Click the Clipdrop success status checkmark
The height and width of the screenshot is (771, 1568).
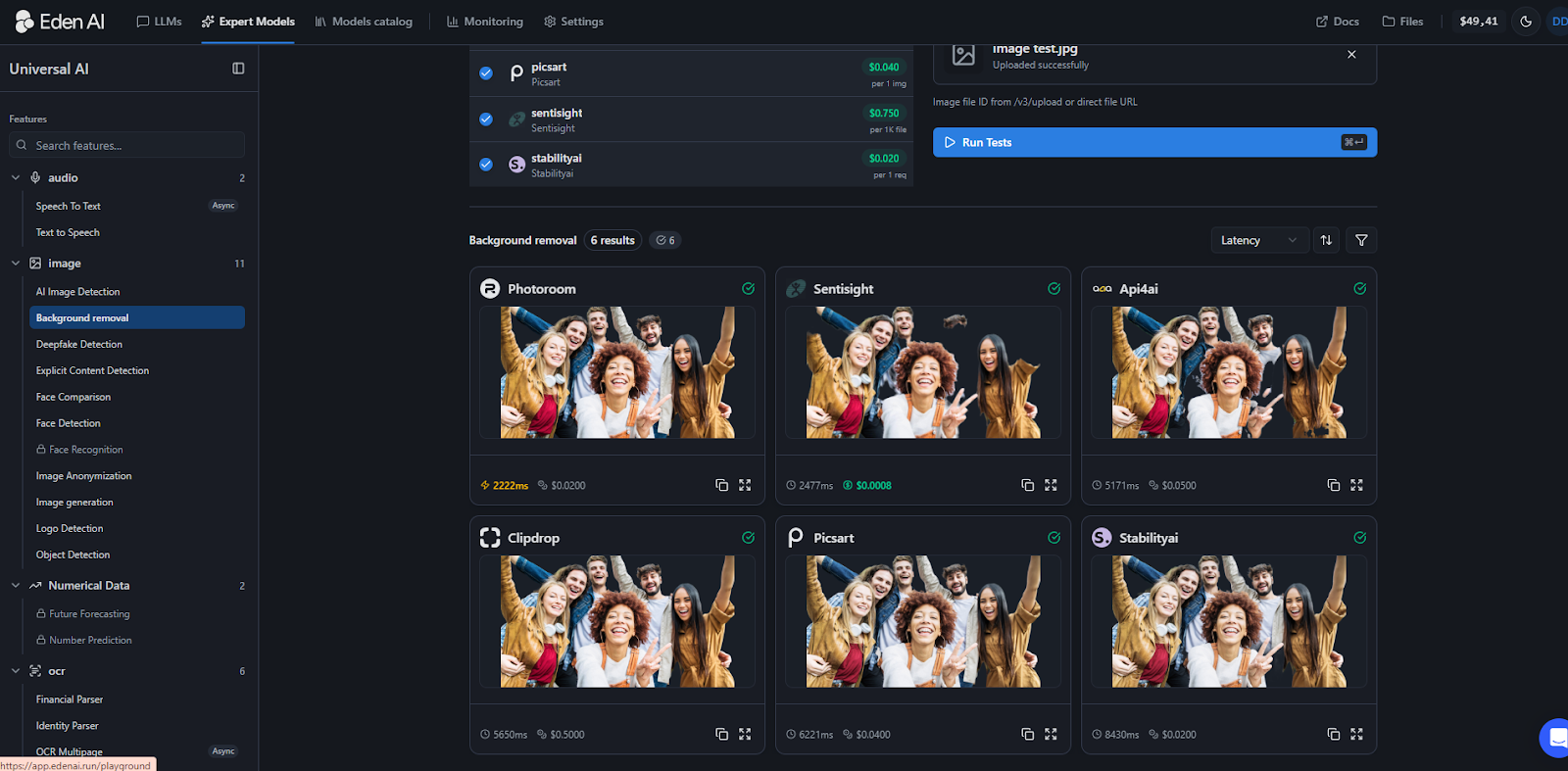[x=748, y=538]
